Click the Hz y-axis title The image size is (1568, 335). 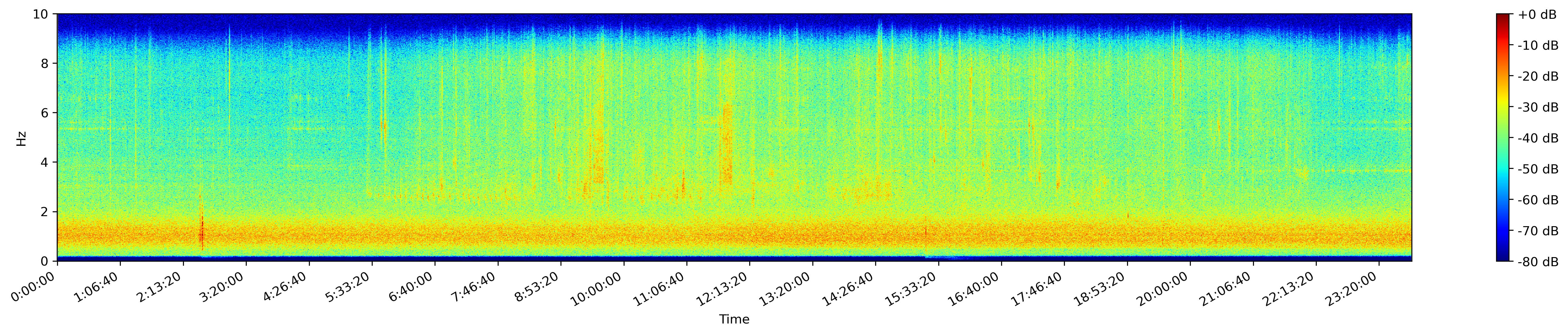coord(21,138)
